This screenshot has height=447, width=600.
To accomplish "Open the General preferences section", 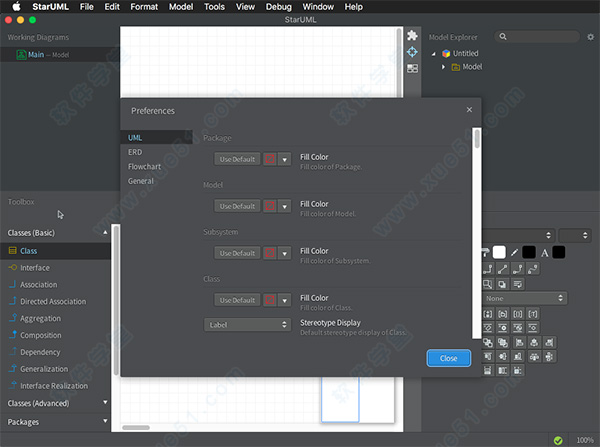I will pyautogui.click(x=141, y=181).
